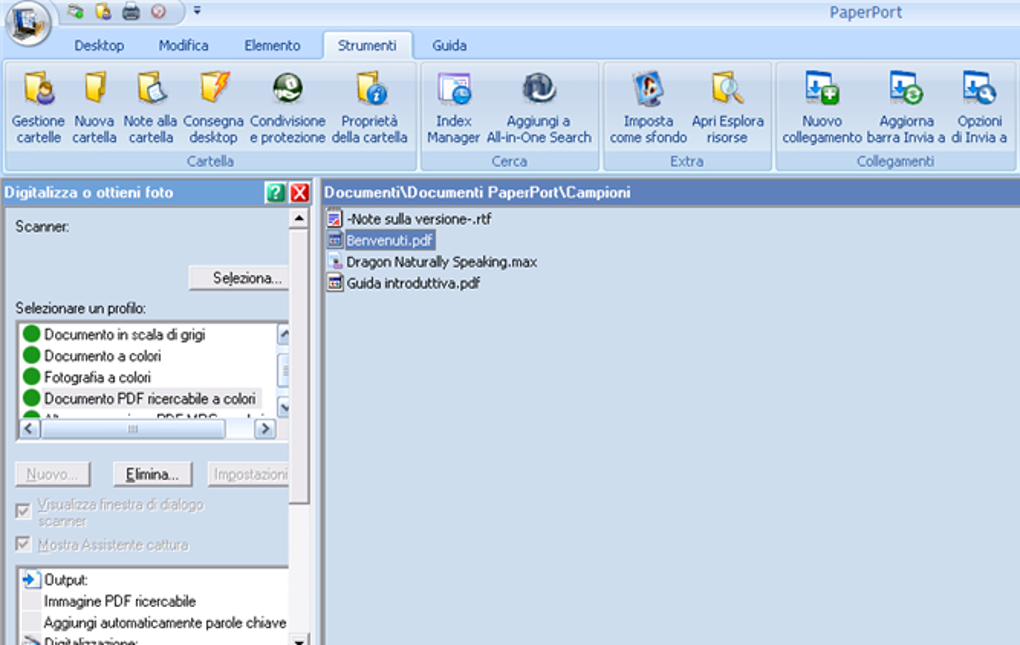Viewport: 1020px width, 645px height.
Task: Click Immagine PDF ricercabile output entry
Action: [x=120, y=601]
